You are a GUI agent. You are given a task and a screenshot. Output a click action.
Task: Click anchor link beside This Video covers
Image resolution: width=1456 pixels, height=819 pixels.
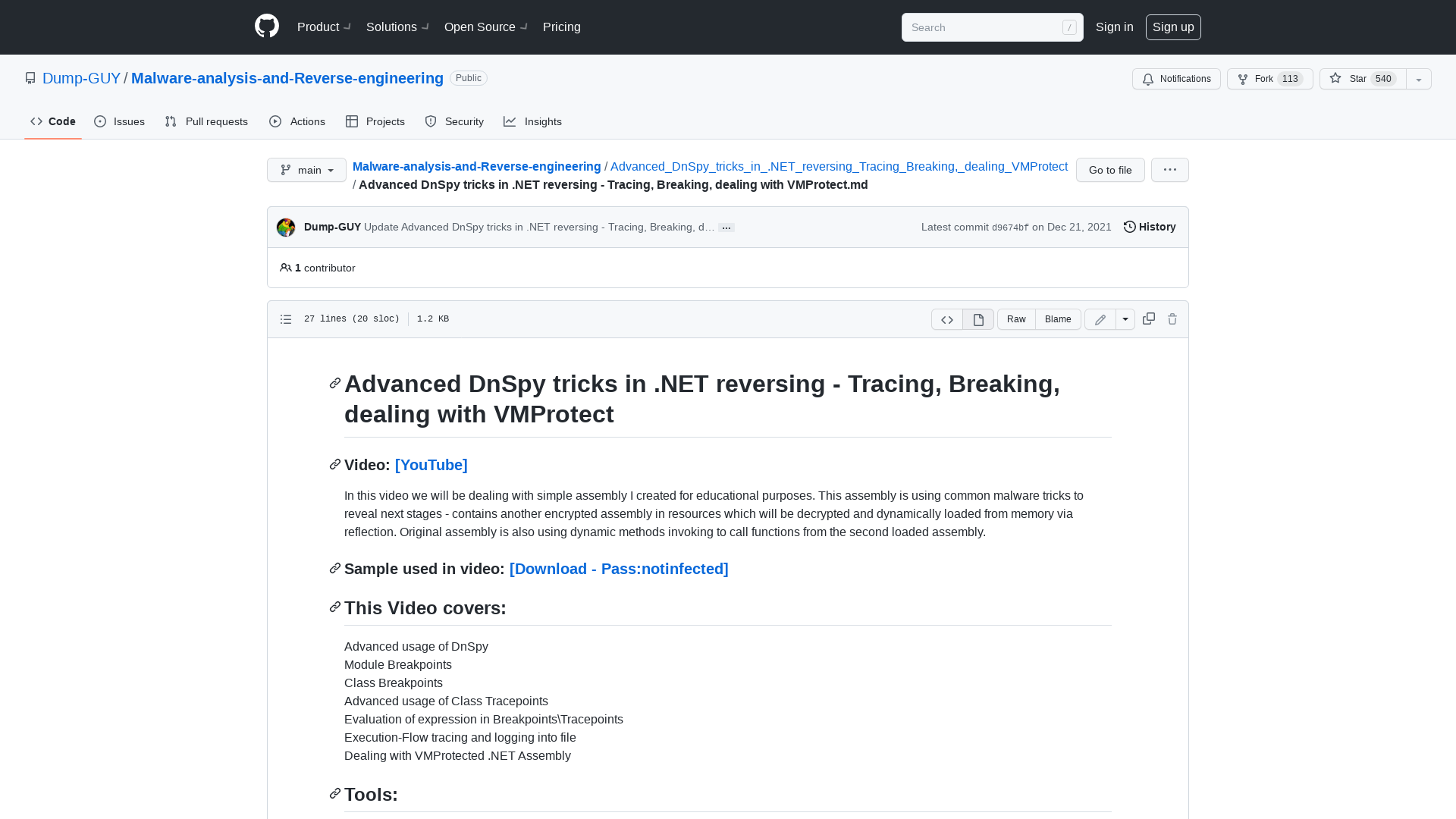[x=335, y=607]
